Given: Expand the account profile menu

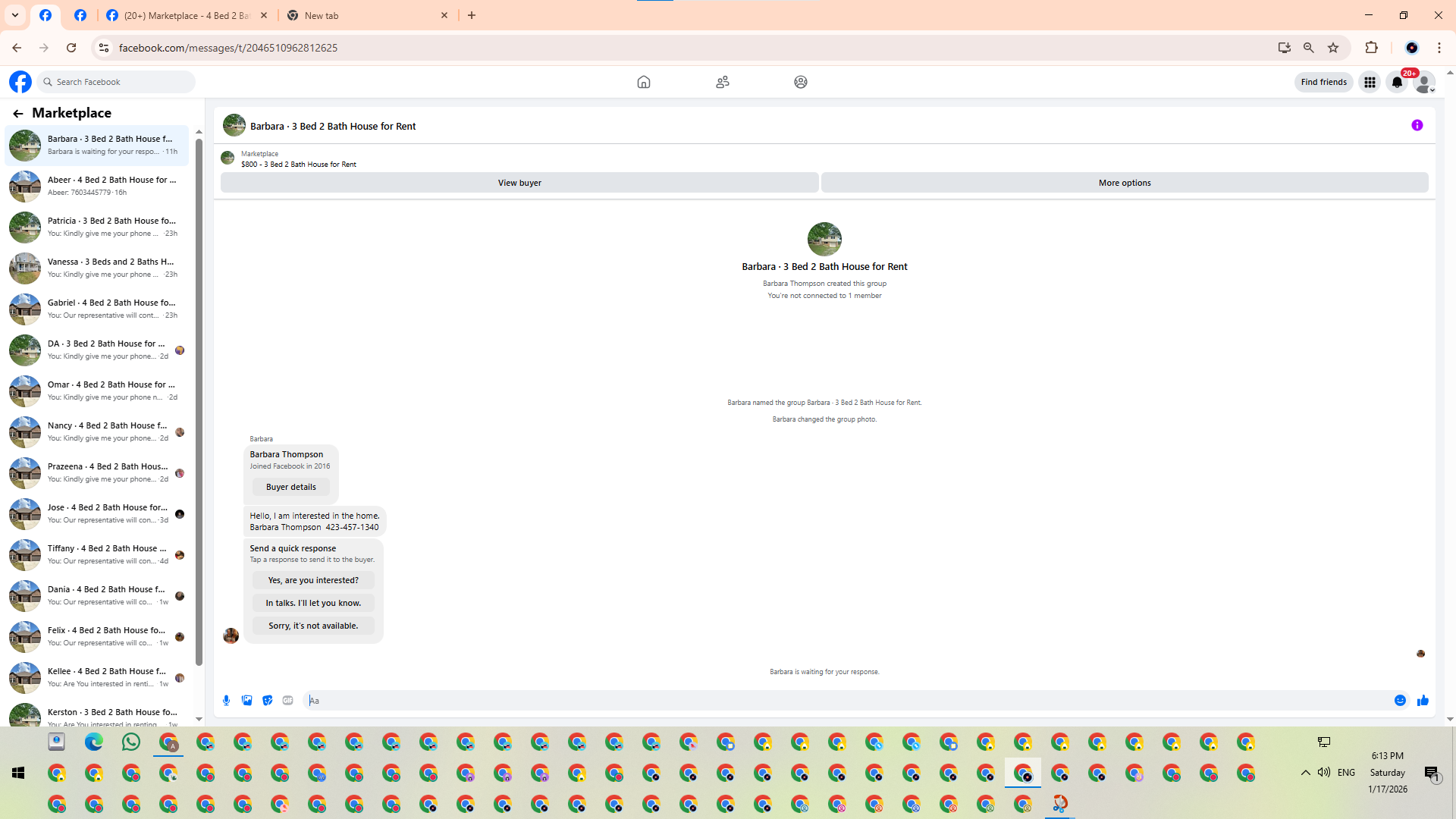Looking at the screenshot, I should click(x=1425, y=82).
